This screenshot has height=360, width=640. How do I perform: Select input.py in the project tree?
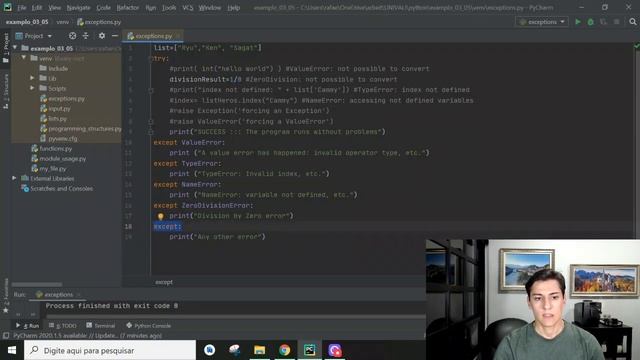[55, 109]
